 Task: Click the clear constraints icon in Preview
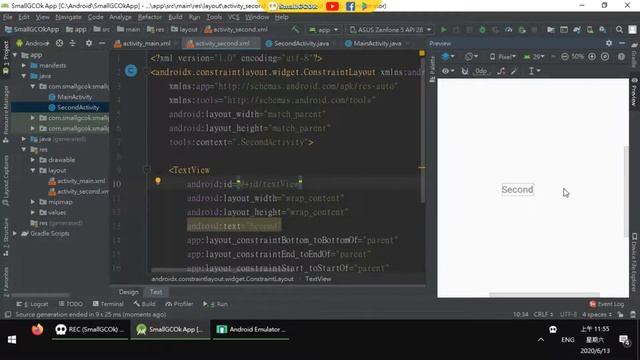click(x=501, y=71)
